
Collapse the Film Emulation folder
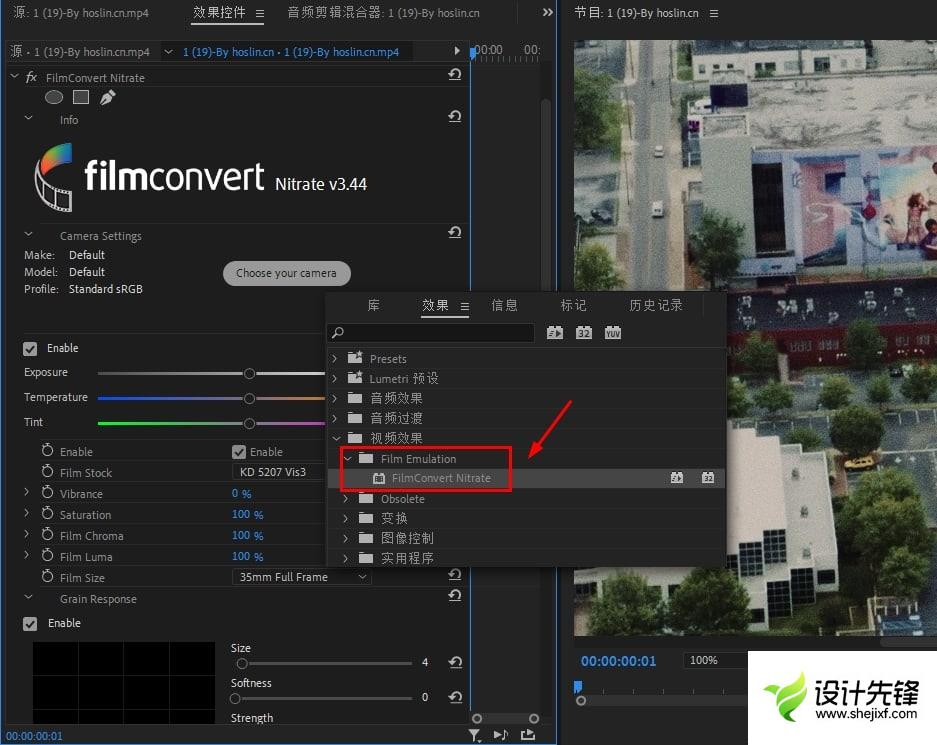point(347,459)
